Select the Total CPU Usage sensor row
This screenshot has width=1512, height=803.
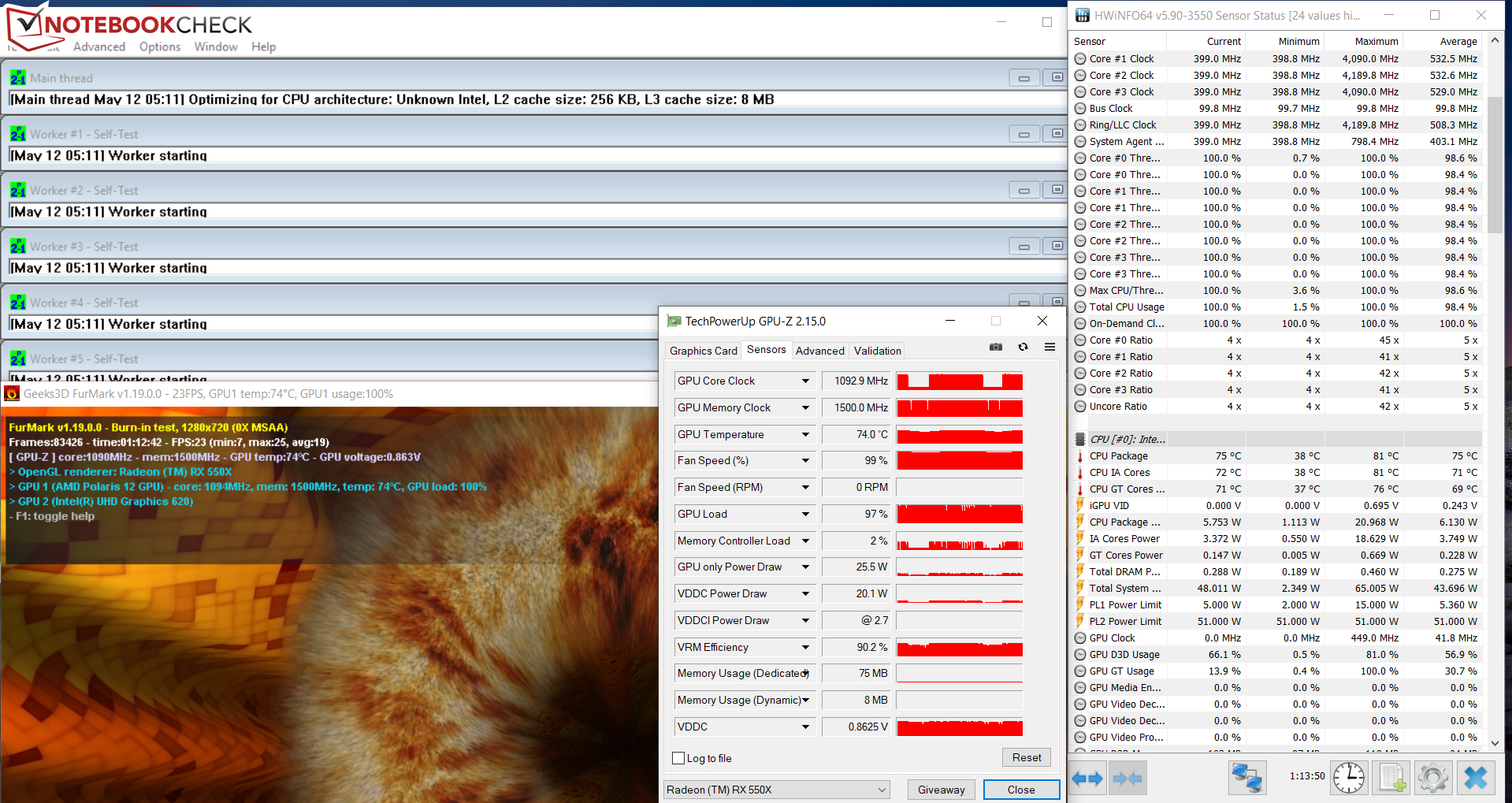click(1276, 307)
